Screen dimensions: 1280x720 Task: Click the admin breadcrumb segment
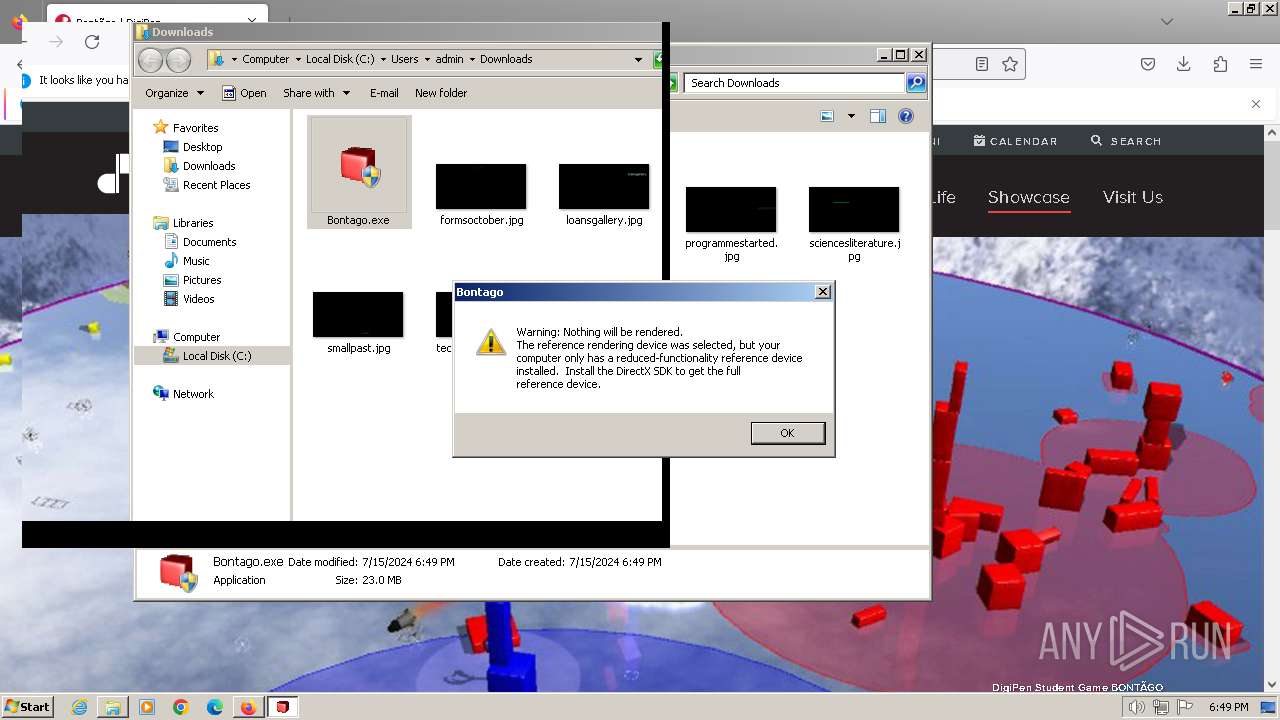pyautogui.click(x=449, y=59)
